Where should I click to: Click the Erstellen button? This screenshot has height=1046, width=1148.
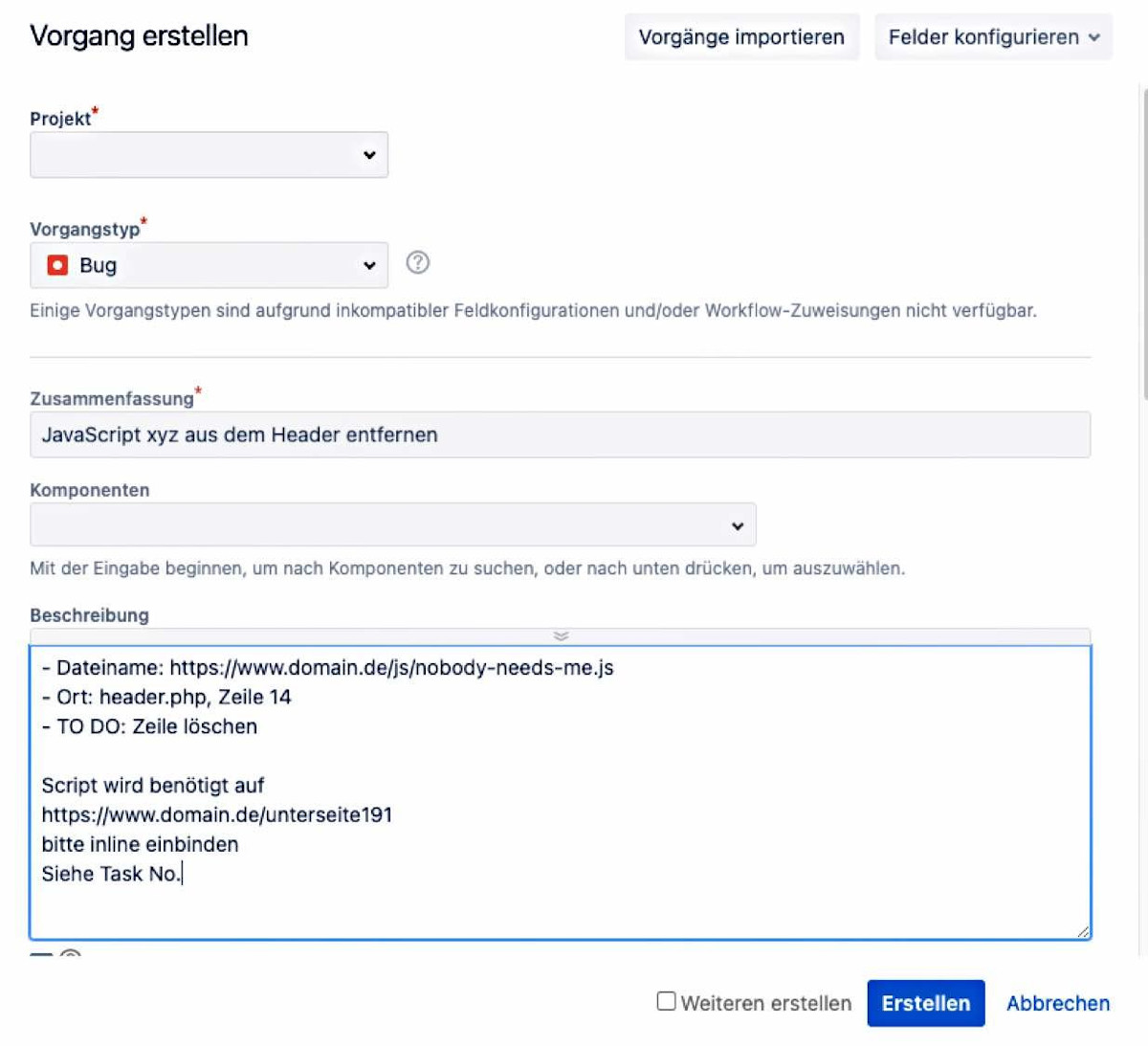pos(926,1003)
